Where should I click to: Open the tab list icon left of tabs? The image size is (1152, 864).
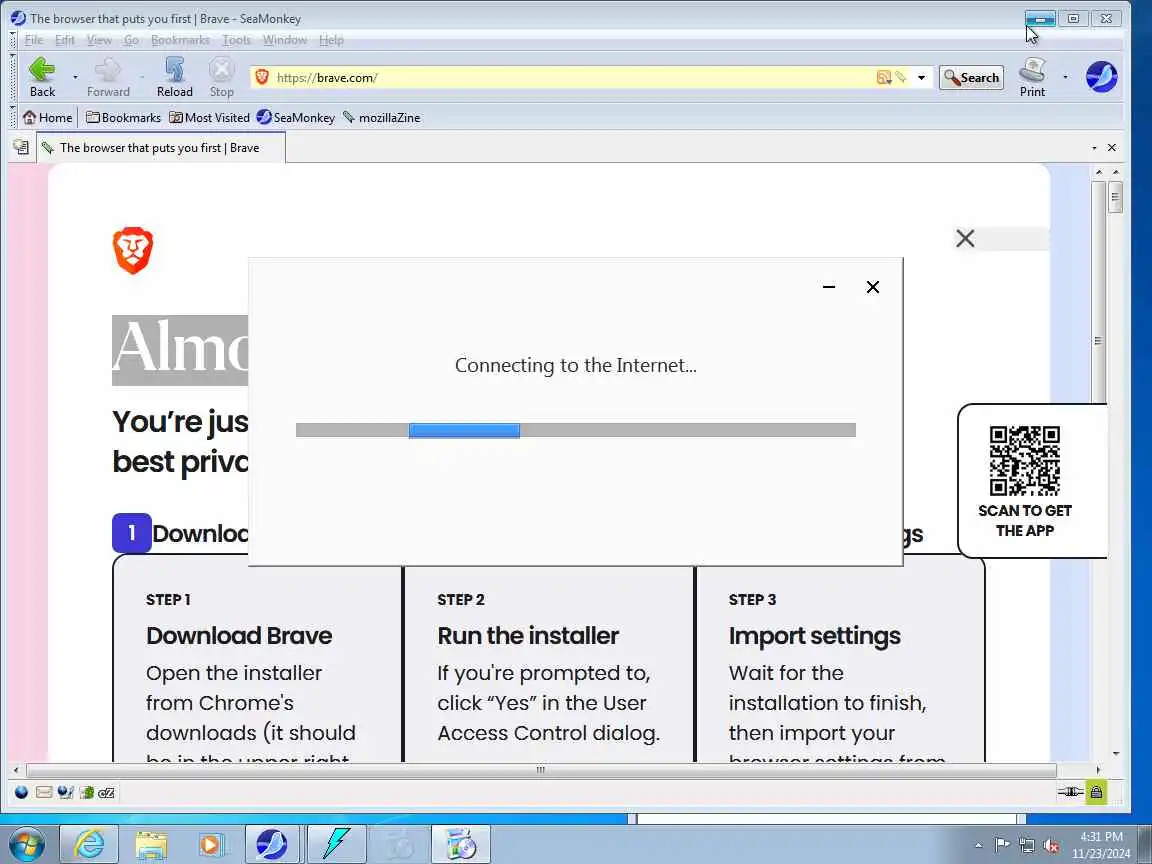coord(21,148)
